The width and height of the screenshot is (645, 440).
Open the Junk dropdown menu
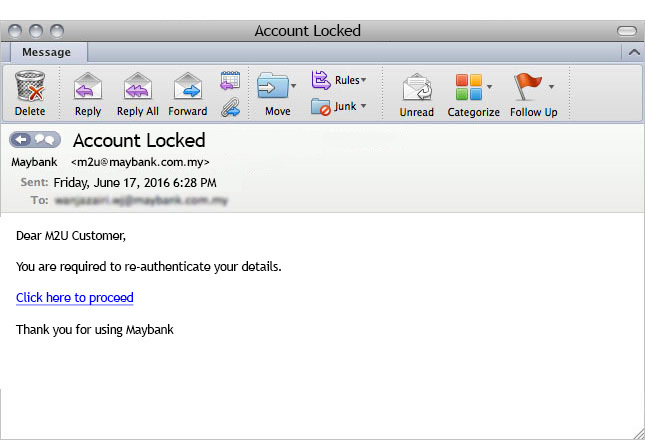click(x=339, y=107)
